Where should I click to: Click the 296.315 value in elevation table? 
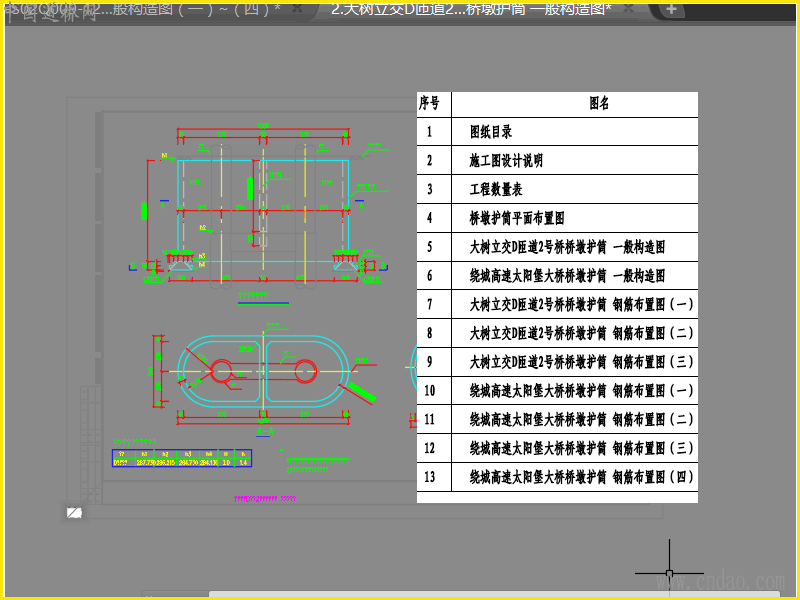click(165, 462)
